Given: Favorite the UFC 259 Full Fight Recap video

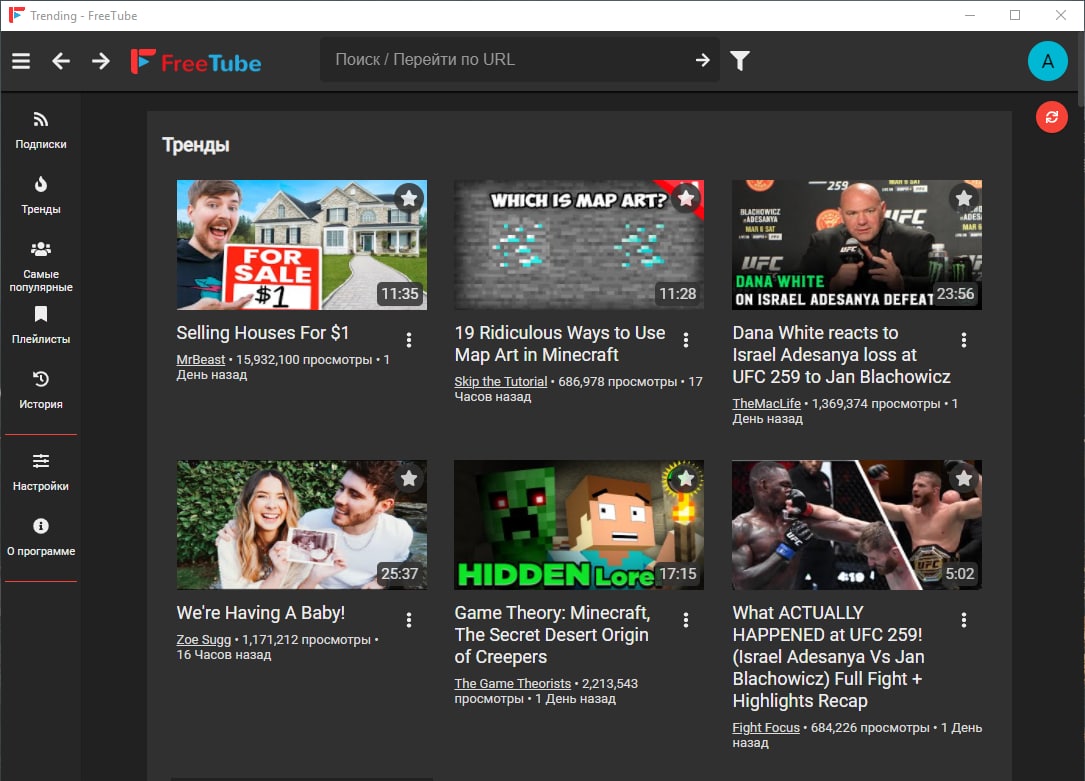Looking at the screenshot, I should [x=964, y=478].
